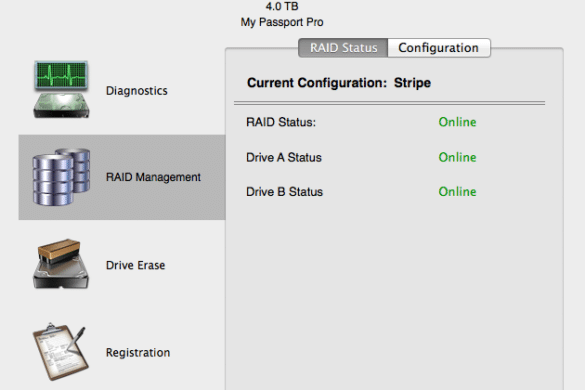Switch to the RAID Status tab

click(343, 48)
